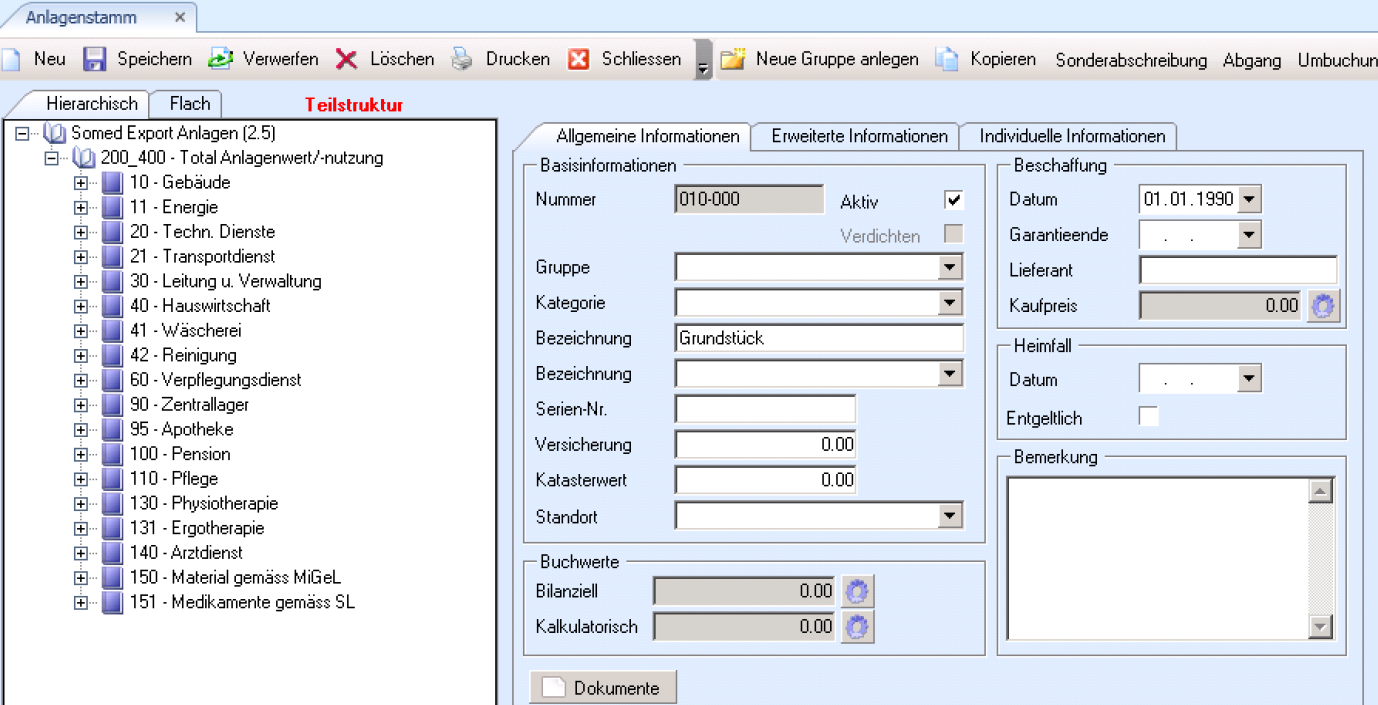Click the Speichern floppy disk icon
Viewport: 1378px width, 705px height.
[94, 59]
